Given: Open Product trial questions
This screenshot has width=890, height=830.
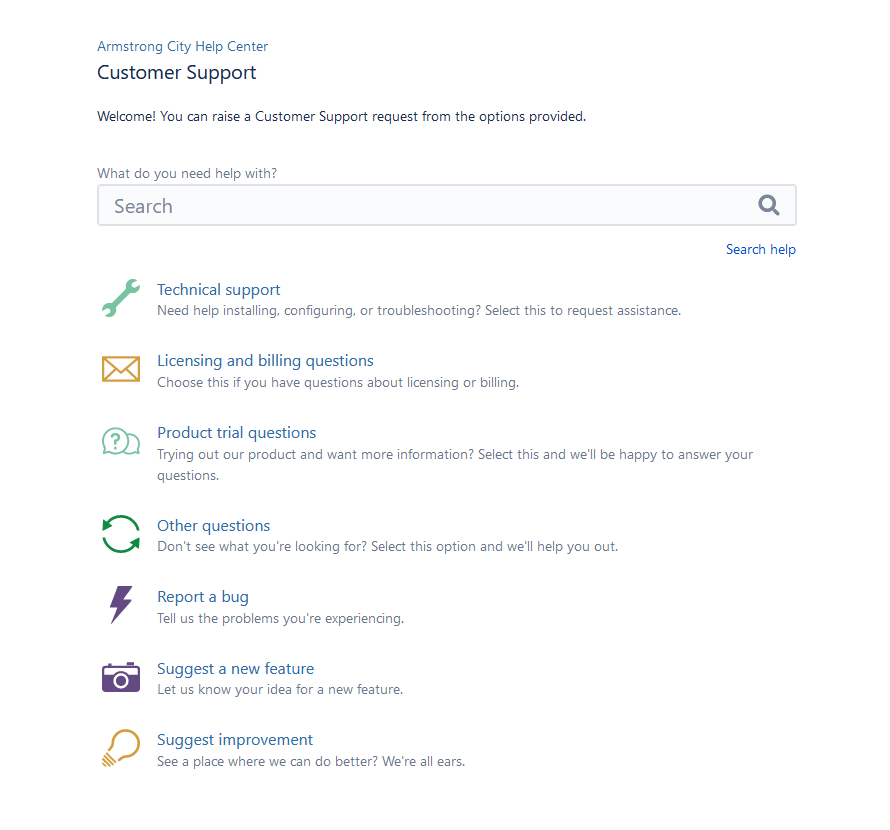Looking at the screenshot, I should tap(236, 432).
